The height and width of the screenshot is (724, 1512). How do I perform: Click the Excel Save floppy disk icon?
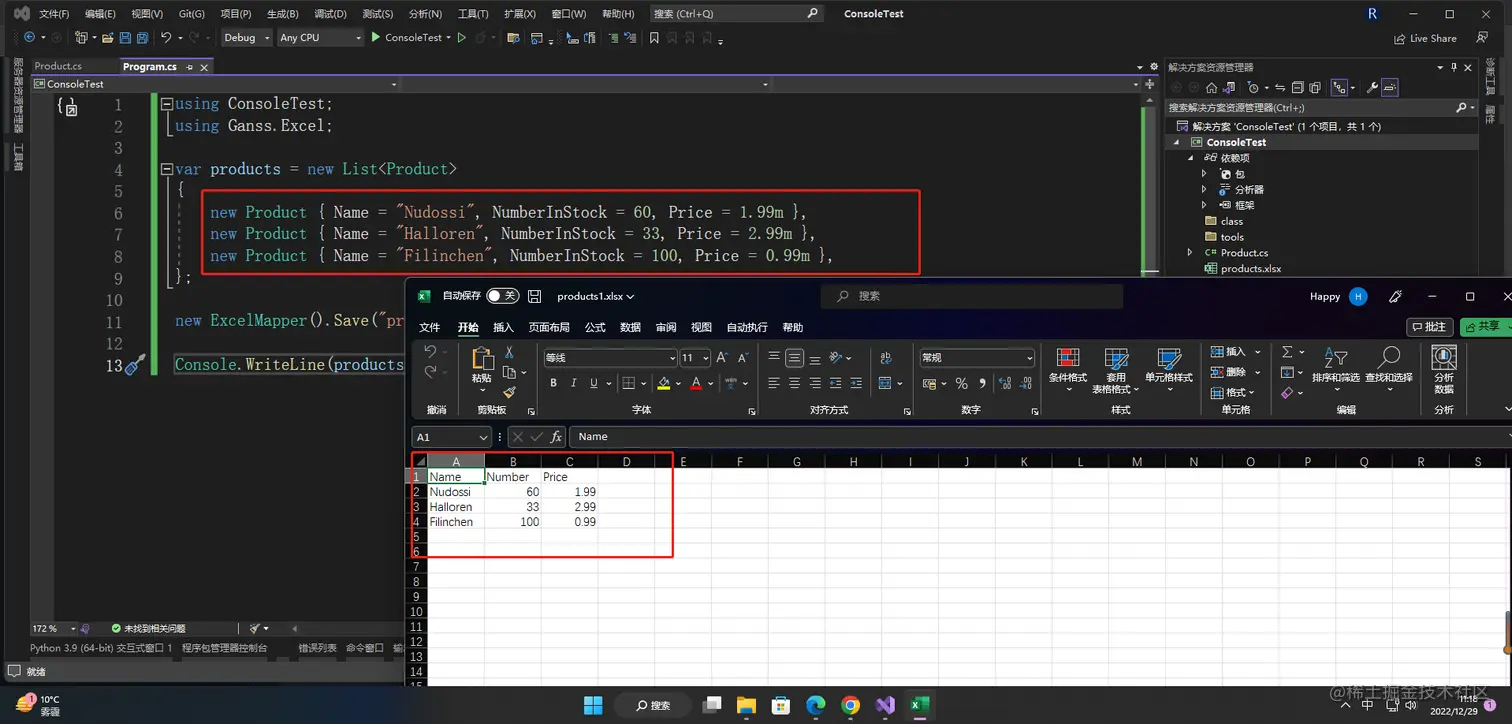click(535, 296)
